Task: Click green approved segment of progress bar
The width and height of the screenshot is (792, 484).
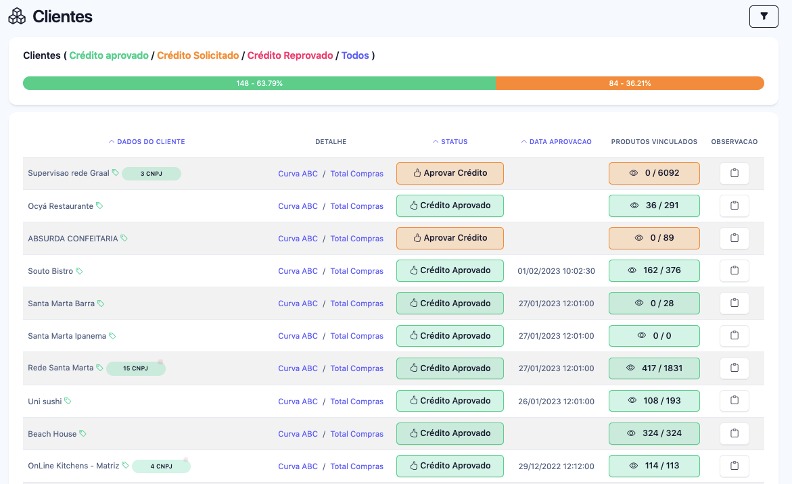Action: 259,83
